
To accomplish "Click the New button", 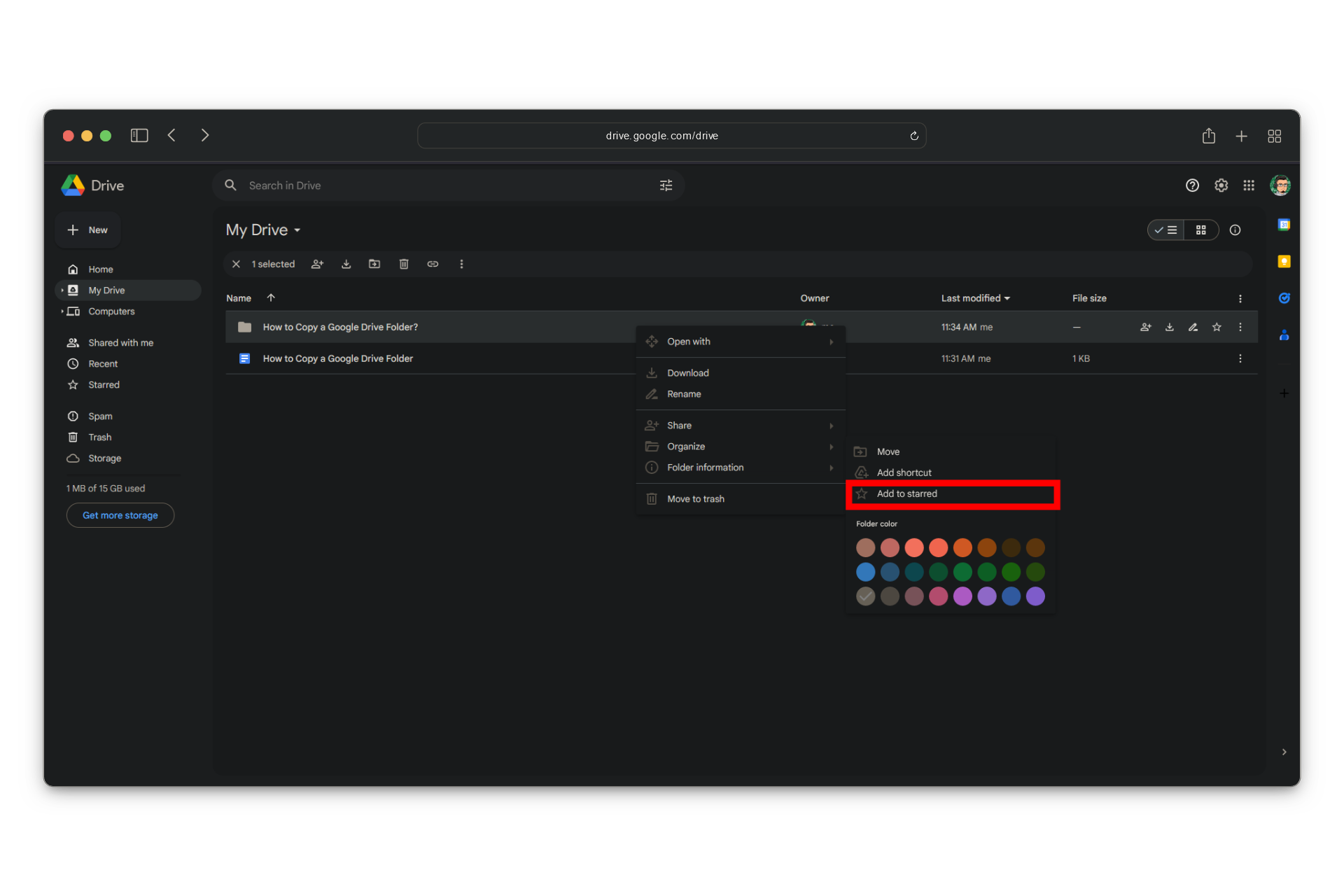I will click(x=87, y=230).
